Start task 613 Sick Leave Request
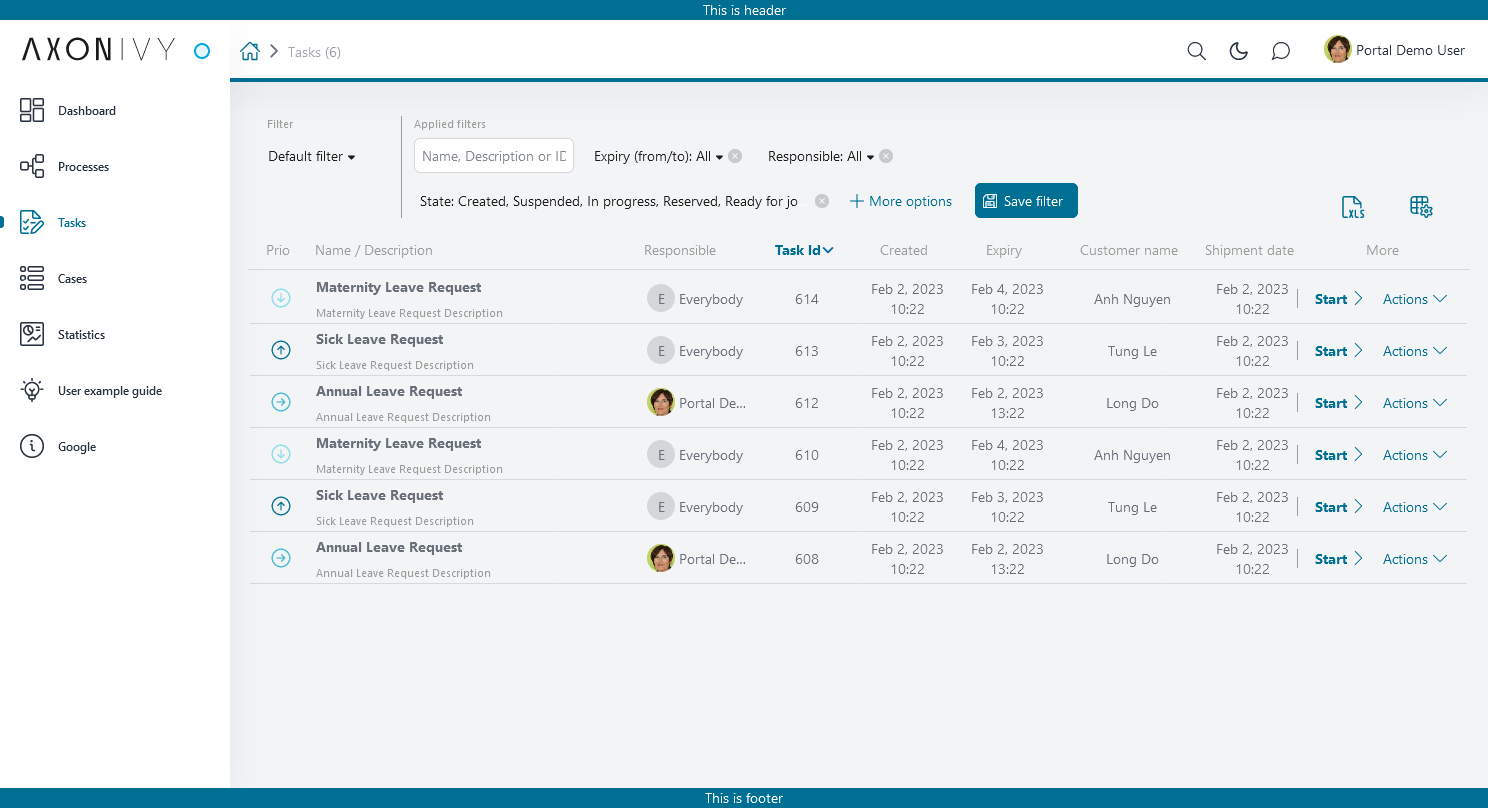The image size is (1488, 808). (x=1338, y=351)
